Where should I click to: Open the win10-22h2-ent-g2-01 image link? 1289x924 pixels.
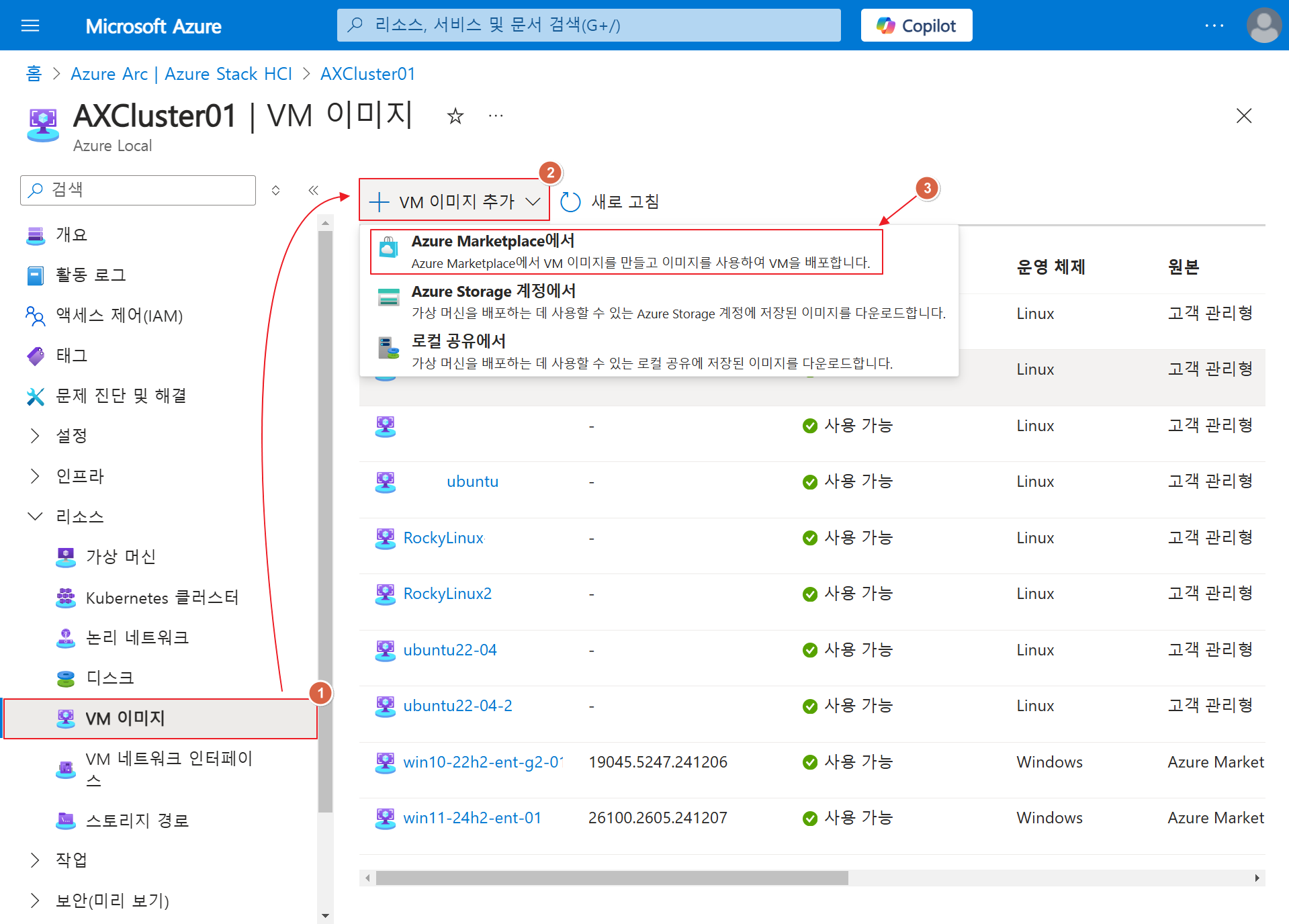click(483, 762)
